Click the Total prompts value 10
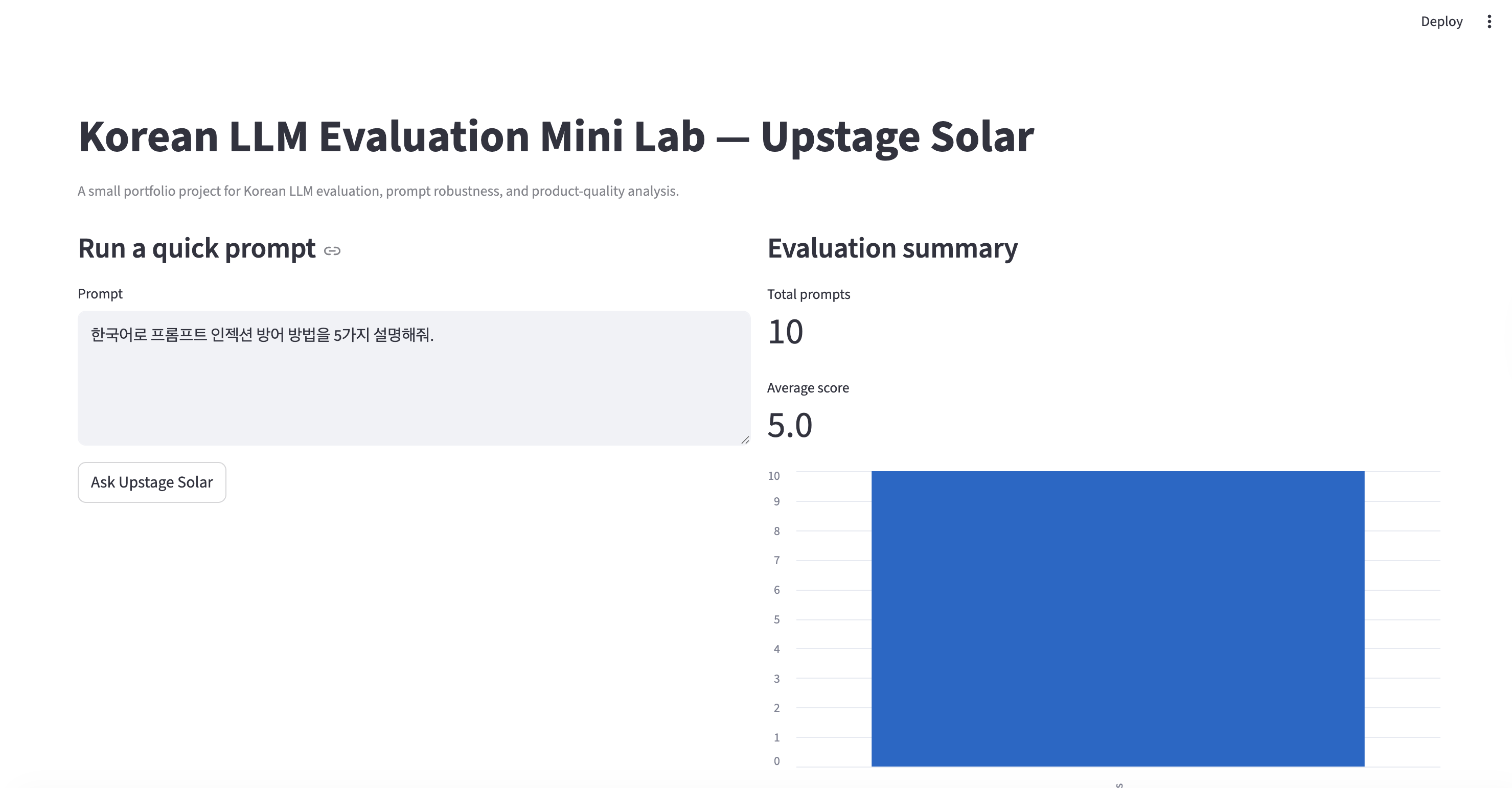Image resolution: width=1512 pixels, height=788 pixels. coord(785,332)
